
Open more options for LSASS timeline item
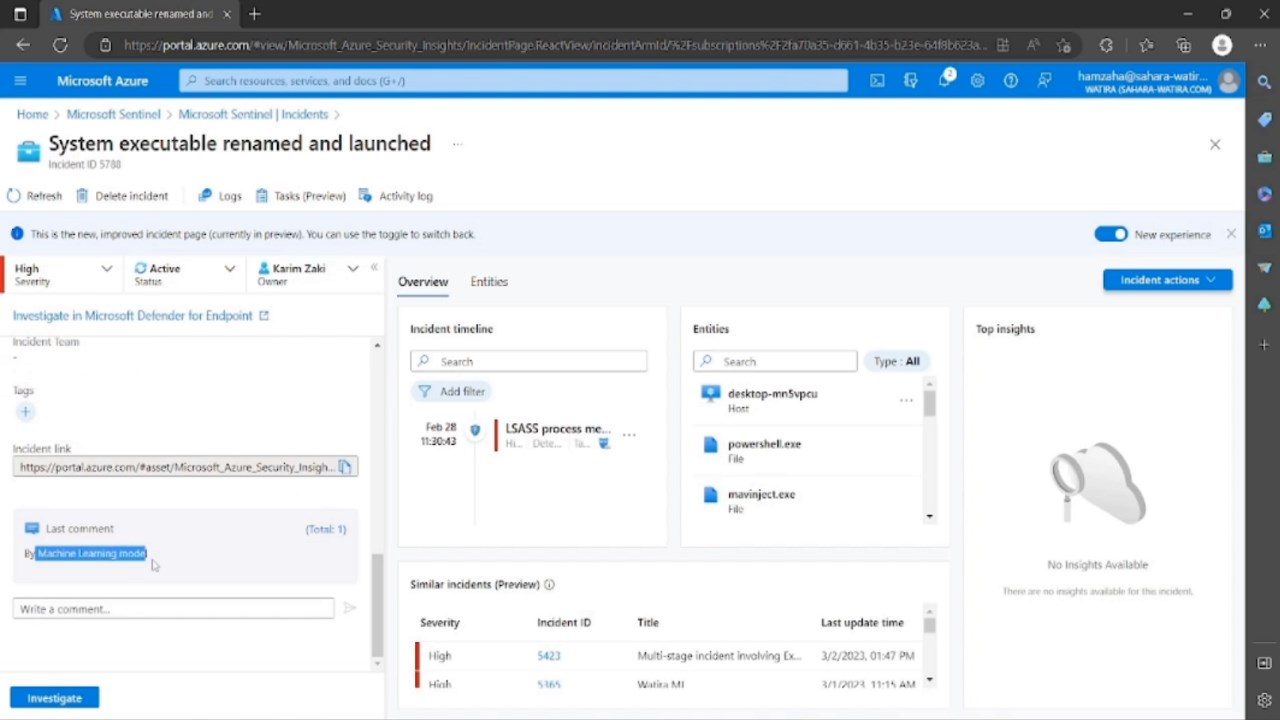point(629,435)
